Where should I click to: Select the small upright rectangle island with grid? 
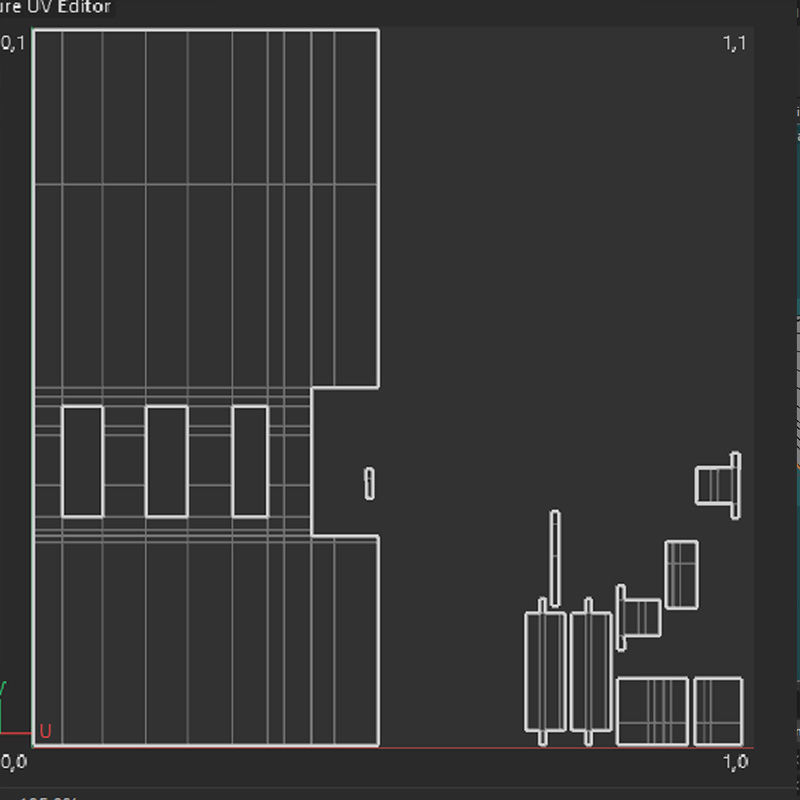pyautogui.click(x=682, y=575)
